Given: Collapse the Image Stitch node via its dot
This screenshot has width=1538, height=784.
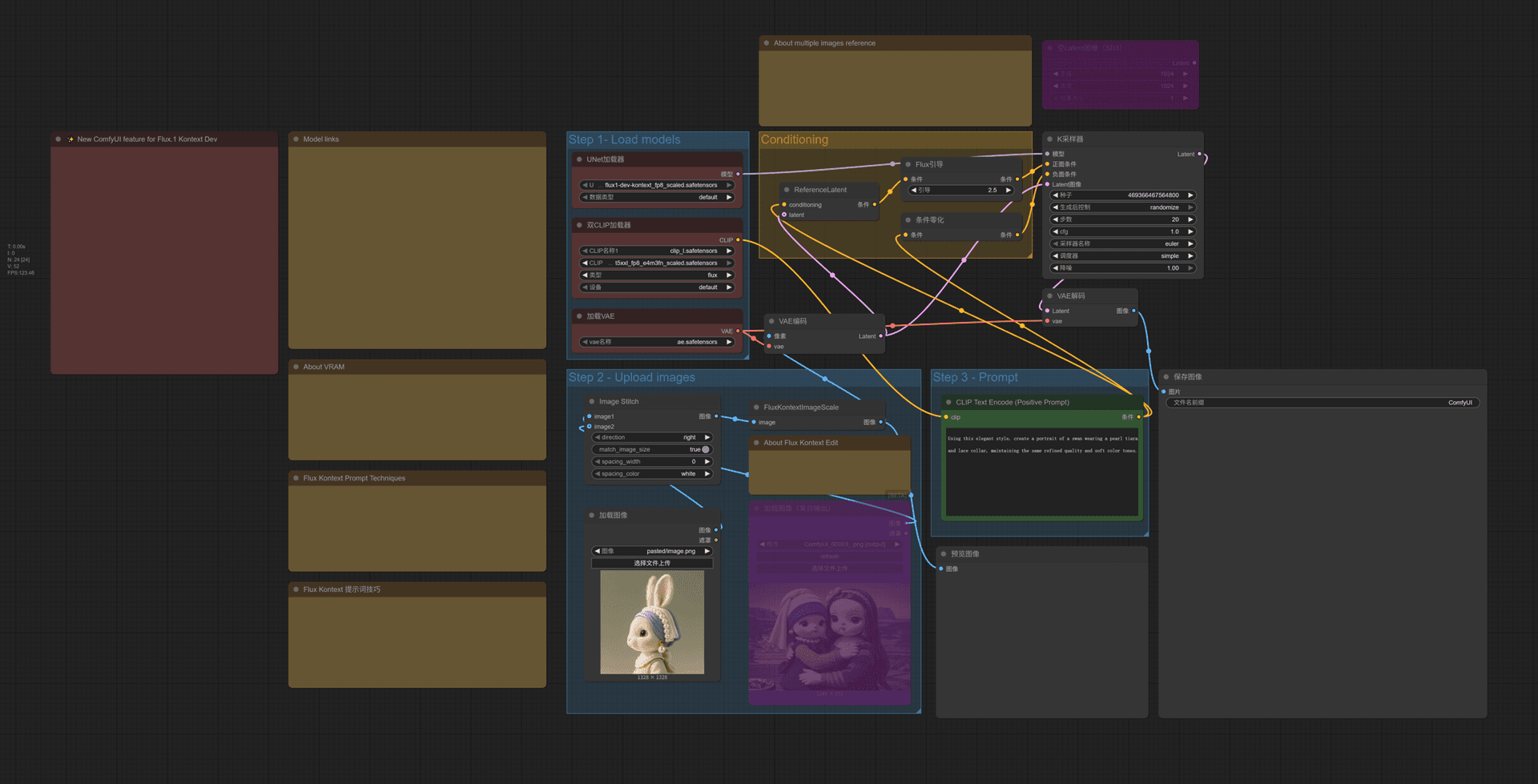Looking at the screenshot, I should coord(592,402).
